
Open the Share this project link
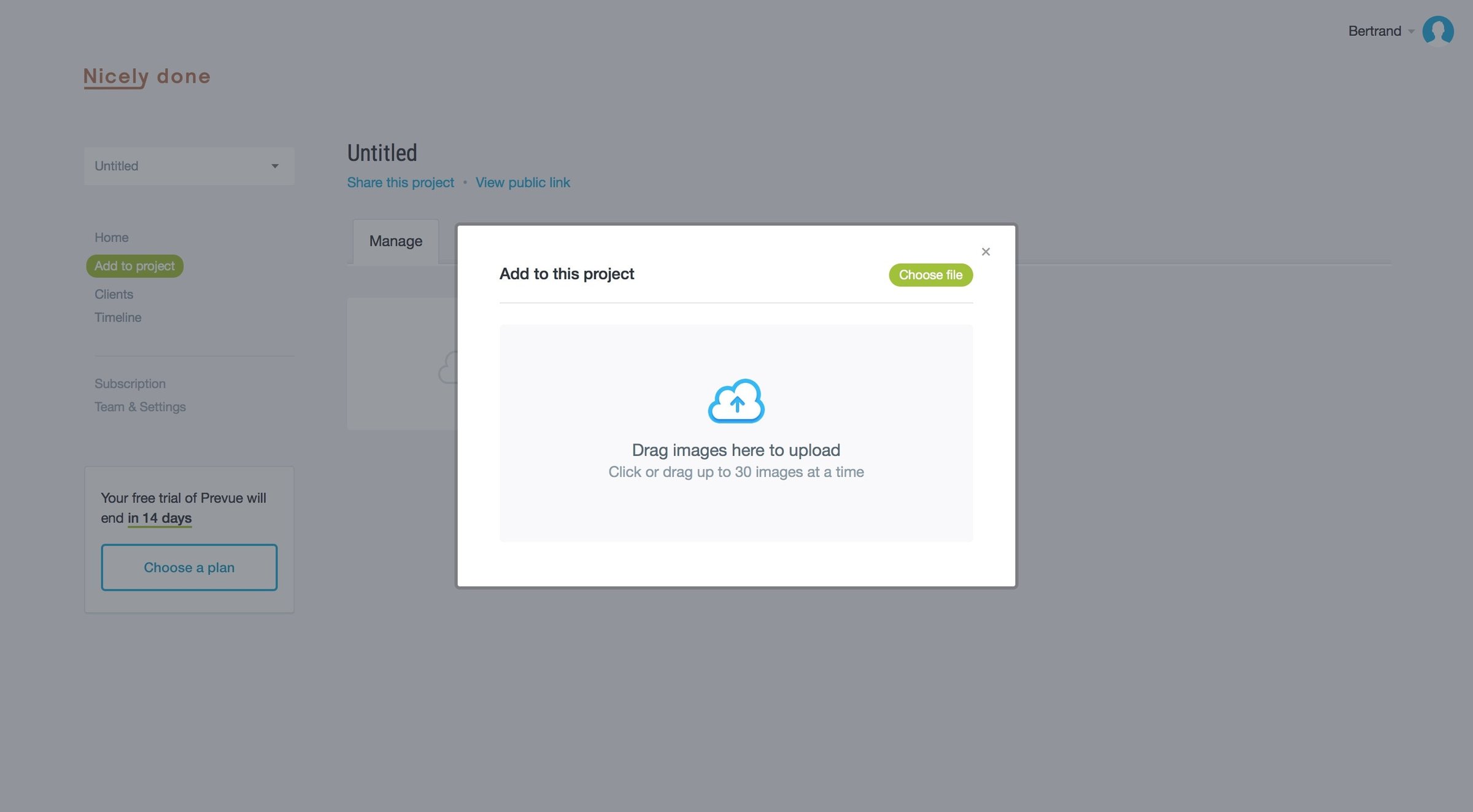(400, 182)
